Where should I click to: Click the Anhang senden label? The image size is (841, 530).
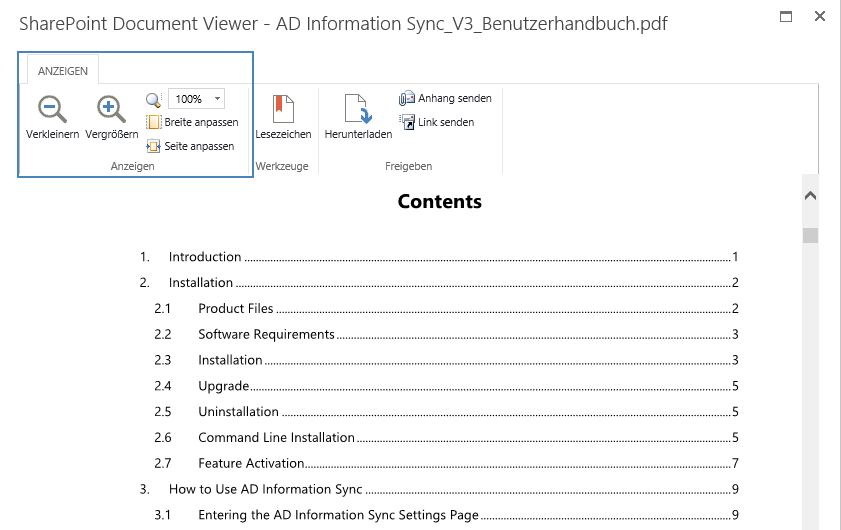[x=455, y=98]
